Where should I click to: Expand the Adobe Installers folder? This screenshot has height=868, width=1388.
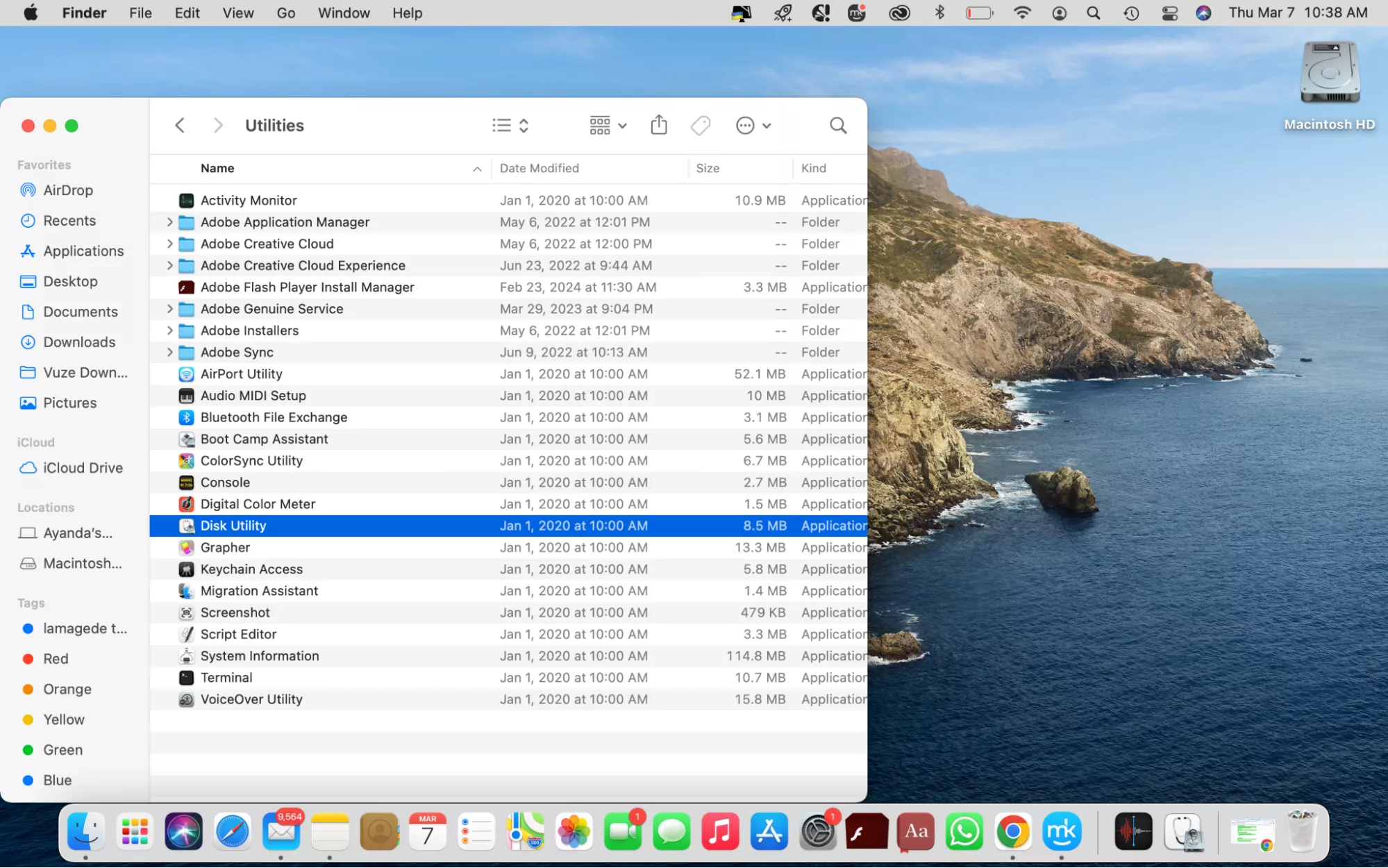[x=169, y=331]
